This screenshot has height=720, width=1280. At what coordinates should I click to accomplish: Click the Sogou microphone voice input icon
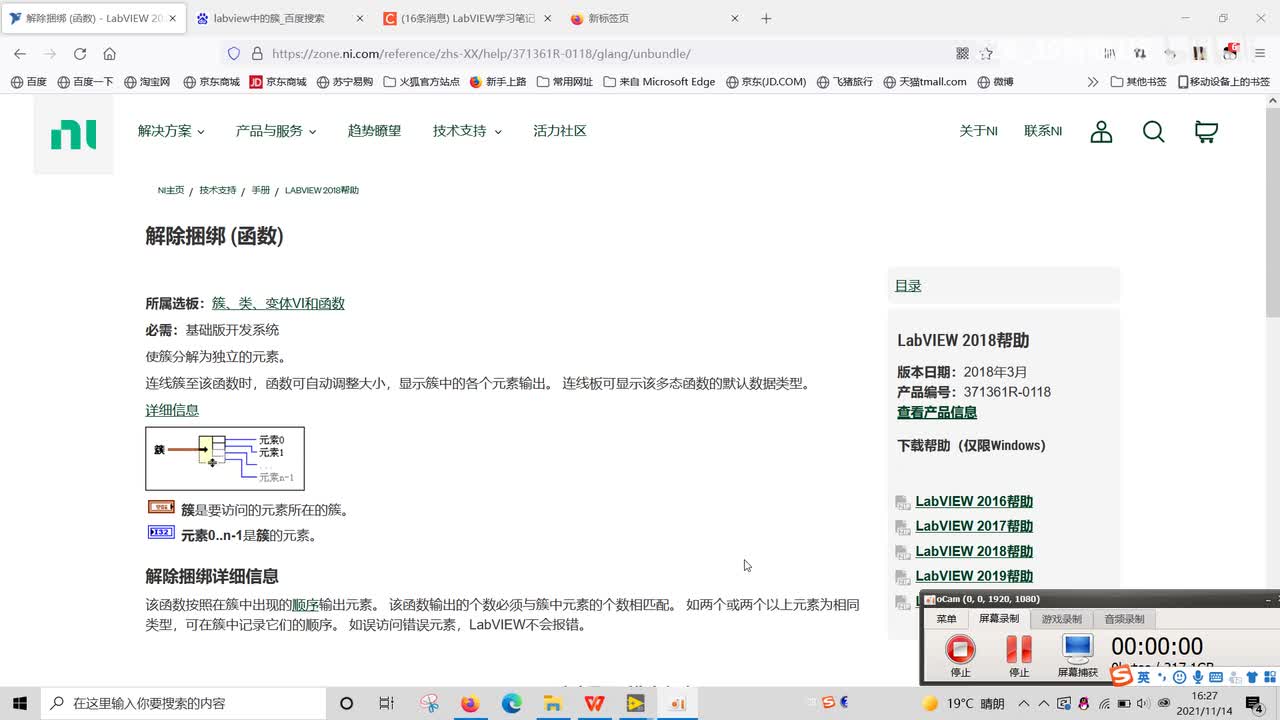coord(1197,678)
